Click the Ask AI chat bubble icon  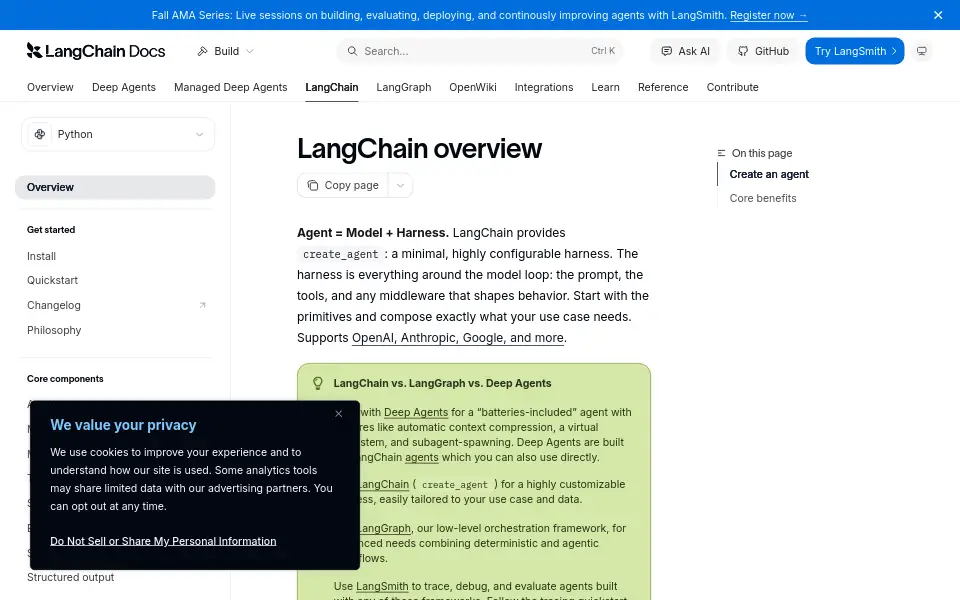(667, 51)
